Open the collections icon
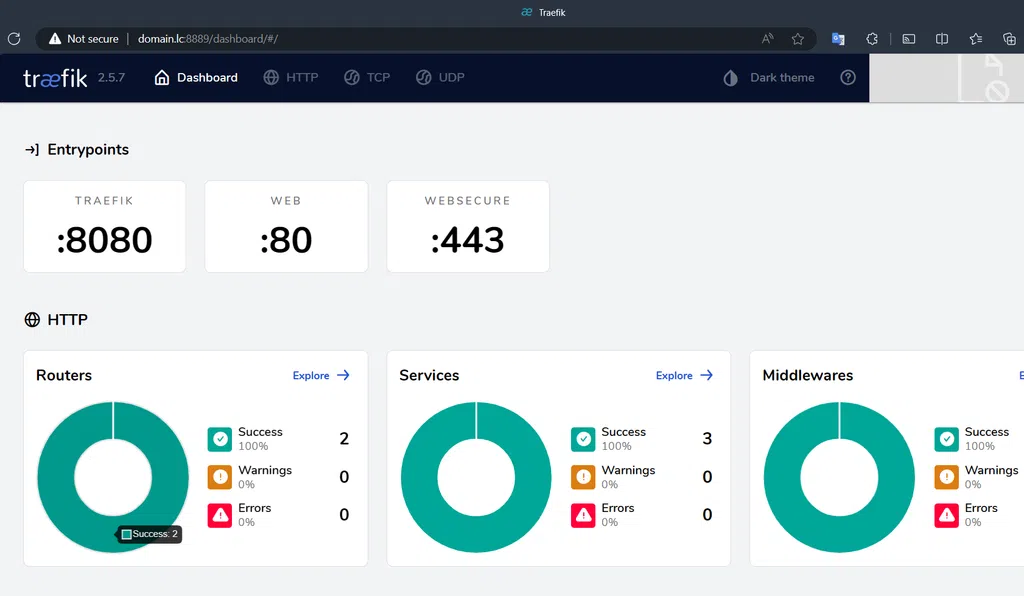 1009,39
